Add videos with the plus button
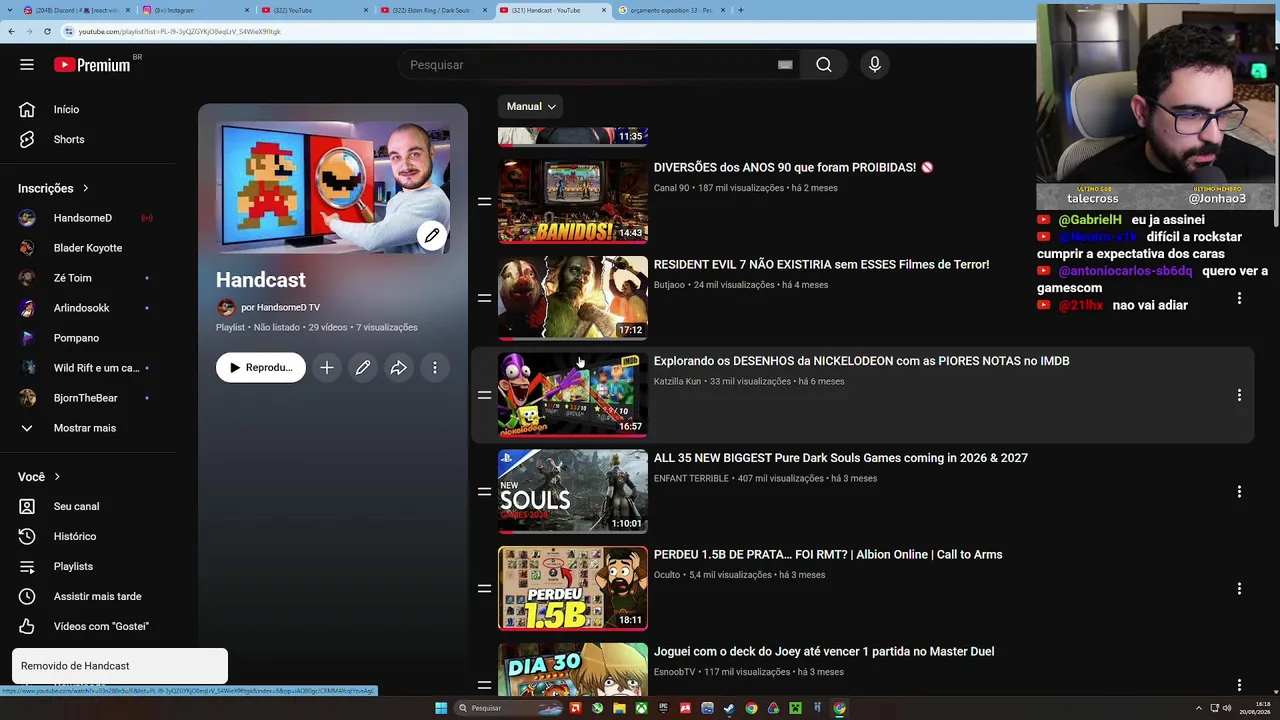 tap(327, 368)
